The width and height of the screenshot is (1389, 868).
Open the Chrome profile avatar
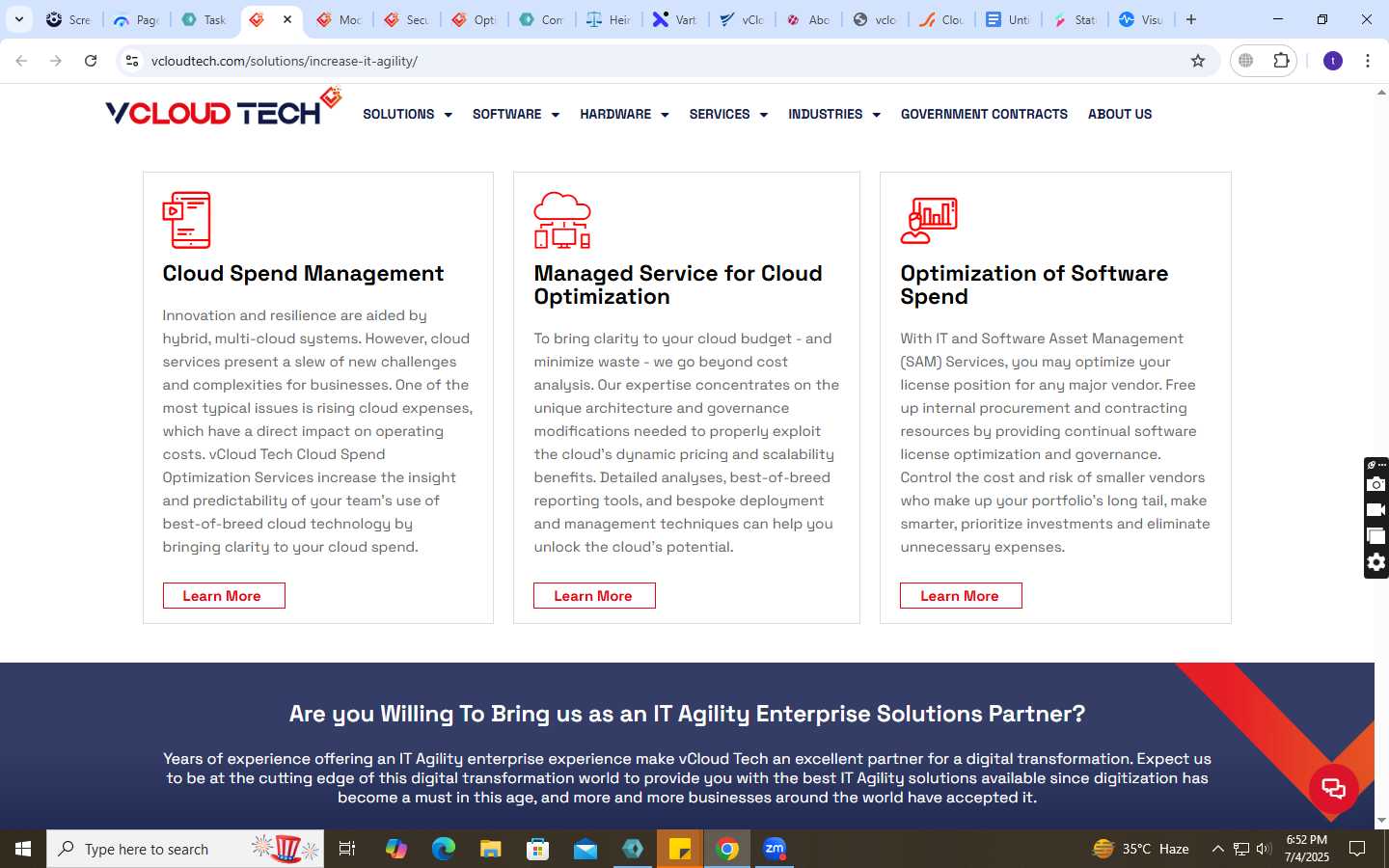click(1333, 61)
